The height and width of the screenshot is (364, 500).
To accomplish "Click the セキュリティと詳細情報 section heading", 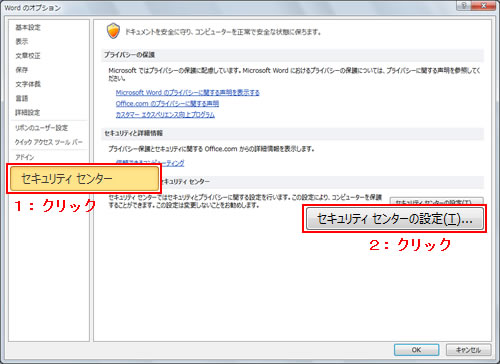I will [x=133, y=133].
